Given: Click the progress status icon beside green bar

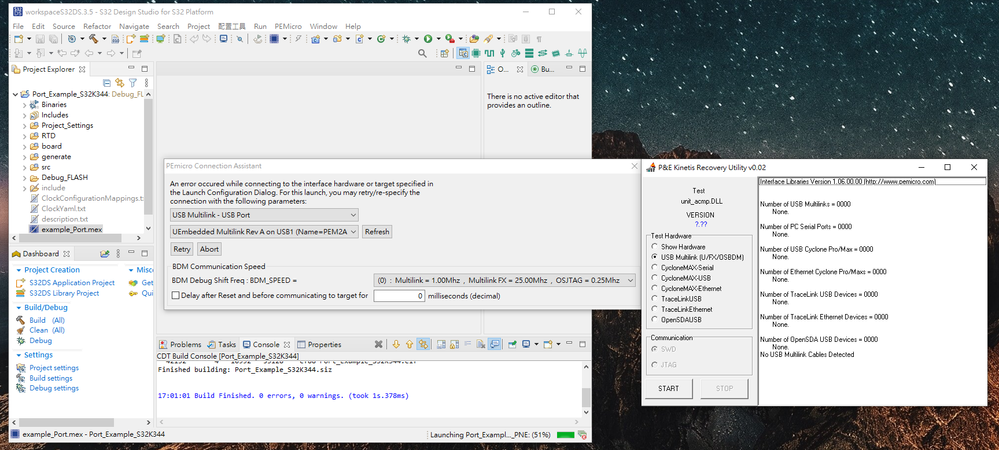Looking at the screenshot, I should [581, 435].
